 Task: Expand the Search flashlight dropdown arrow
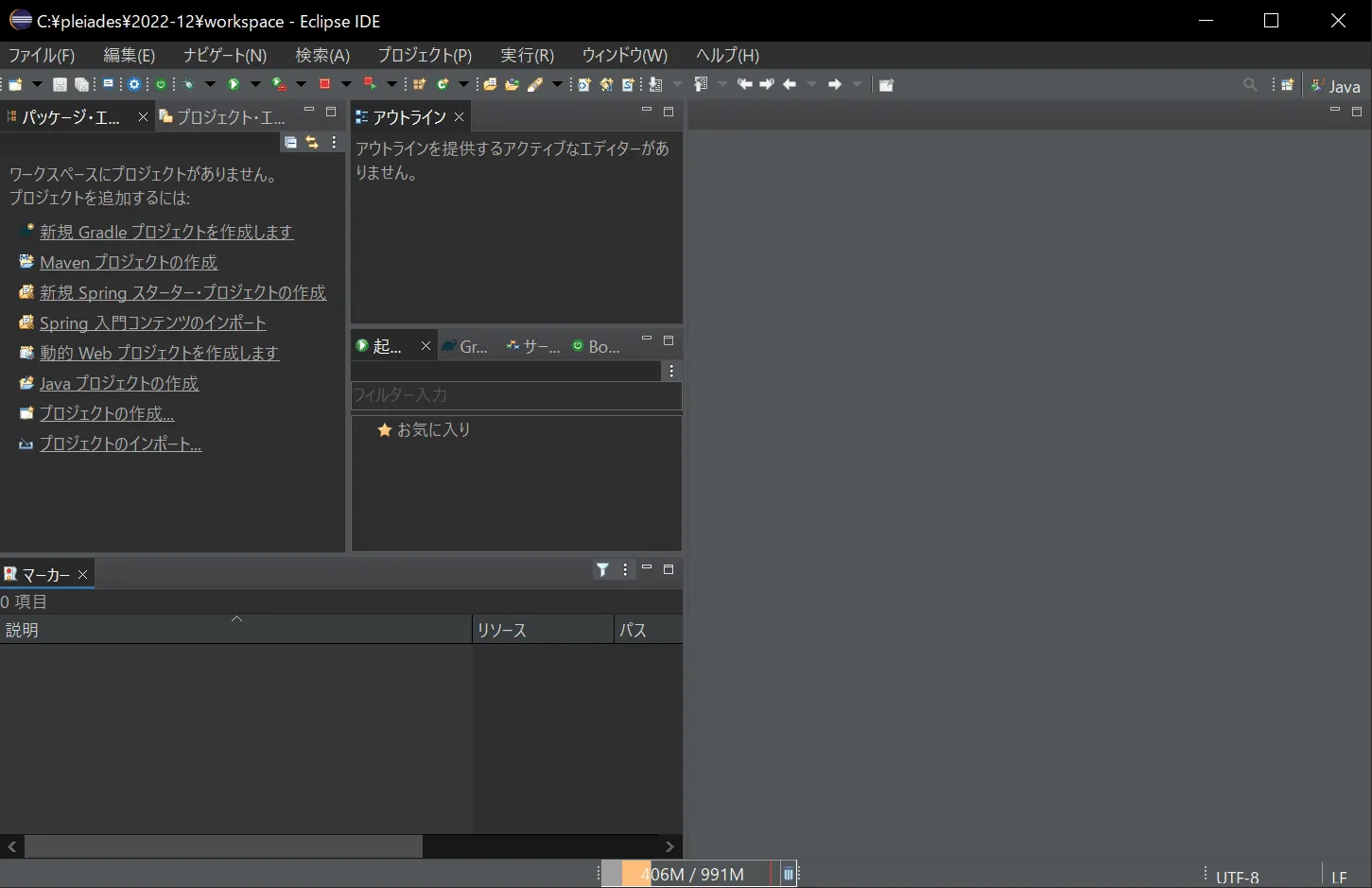point(557,85)
